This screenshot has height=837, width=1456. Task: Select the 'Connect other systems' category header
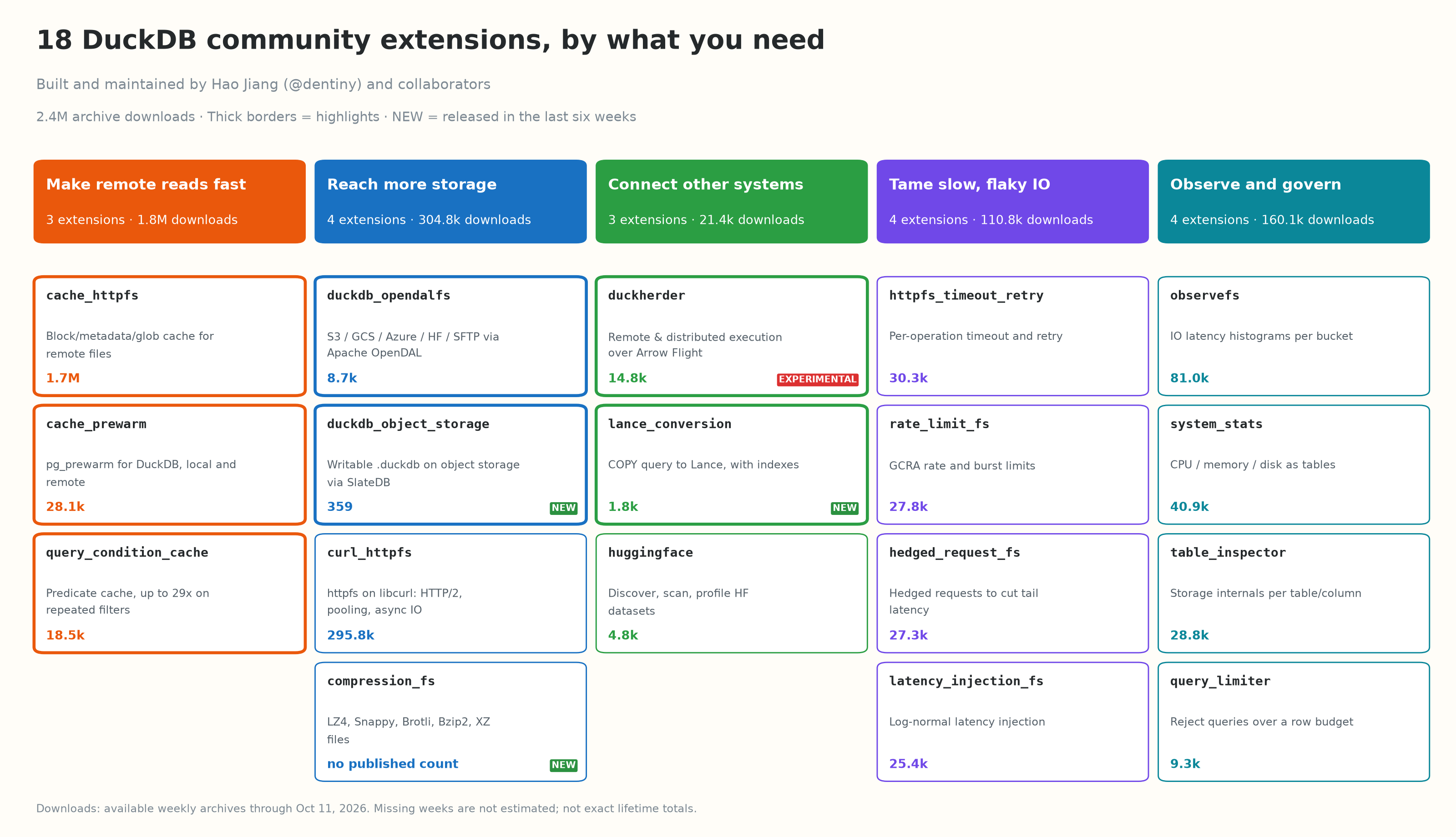732,202
